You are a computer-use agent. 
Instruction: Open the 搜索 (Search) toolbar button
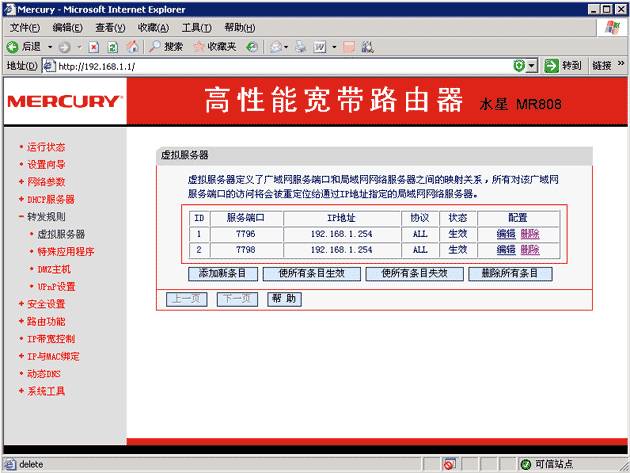166,47
